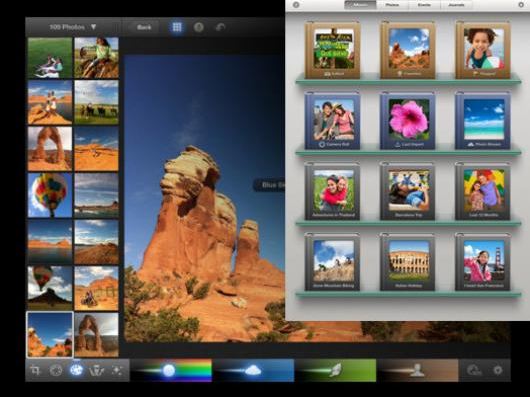Select the Brushes tool icon
Image resolution: width=530 pixels, height=397 pixels.
coord(96,371)
